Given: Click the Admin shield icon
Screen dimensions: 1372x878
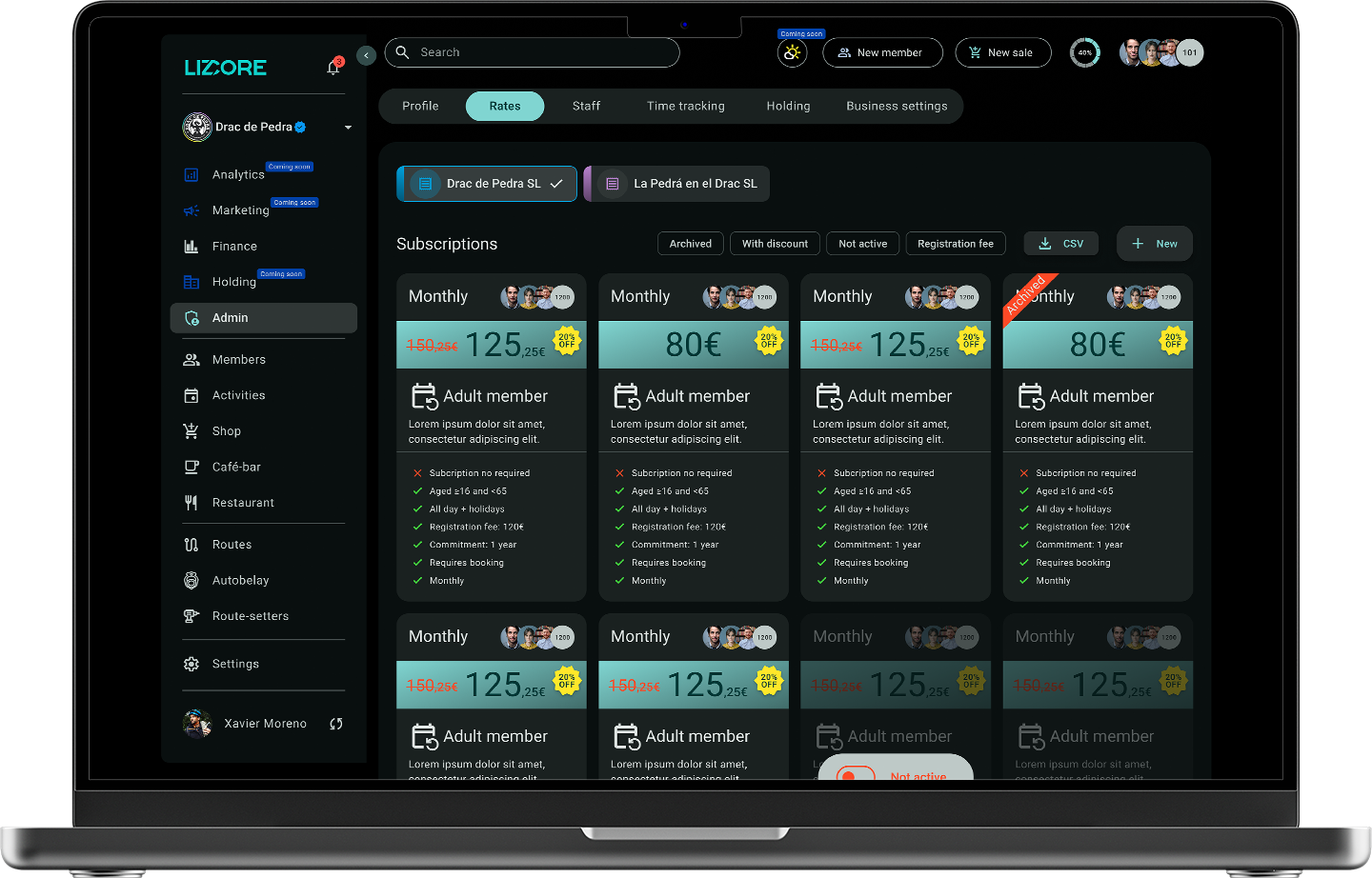Looking at the screenshot, I should pyautogui.click(x=192, y=318).
